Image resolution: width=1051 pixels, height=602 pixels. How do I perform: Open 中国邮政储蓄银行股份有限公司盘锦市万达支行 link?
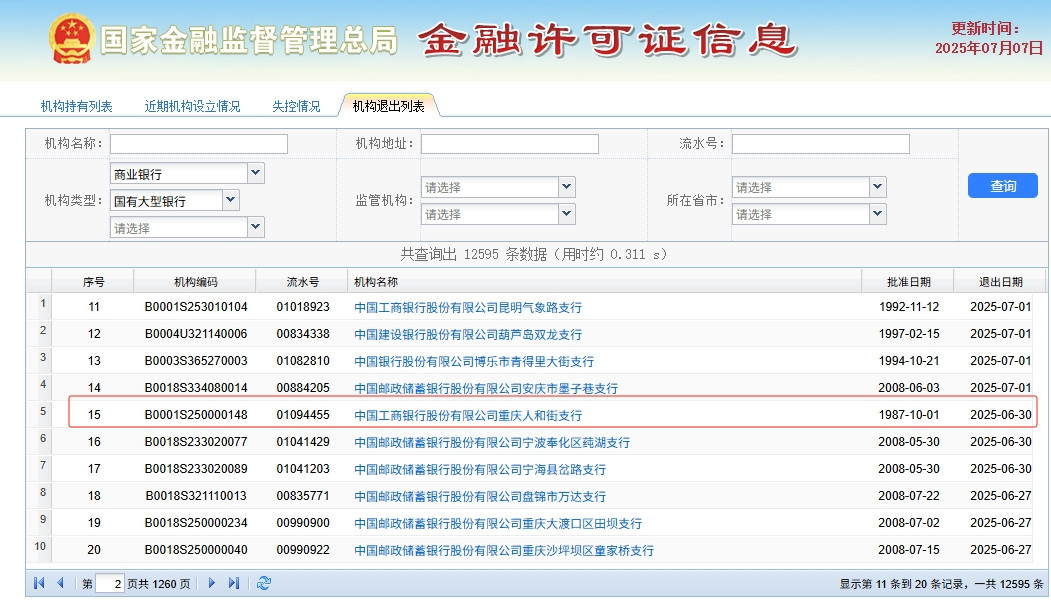click(x=480, y=496)
